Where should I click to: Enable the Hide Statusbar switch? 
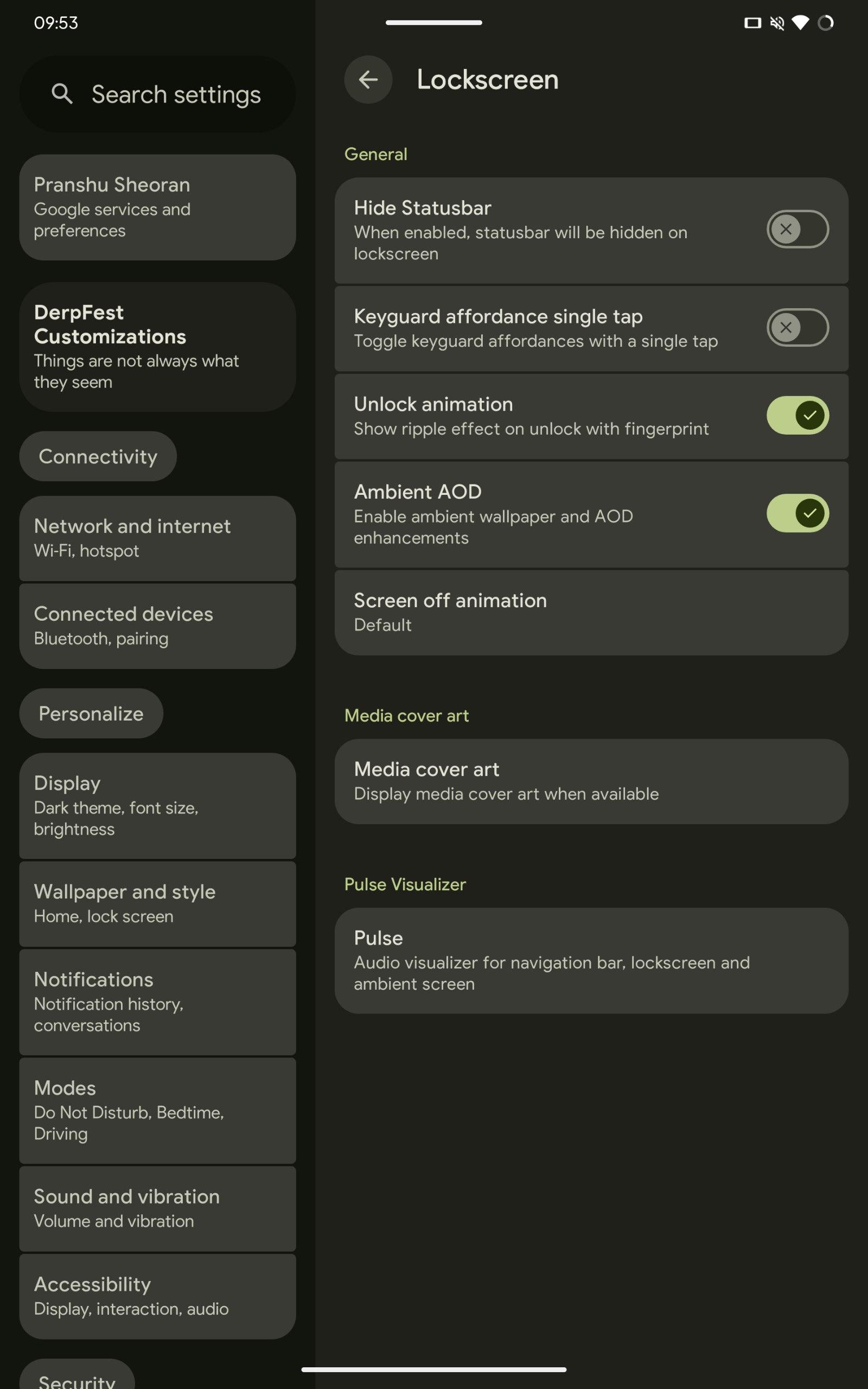pyautogui.click(x=797, y=229)
